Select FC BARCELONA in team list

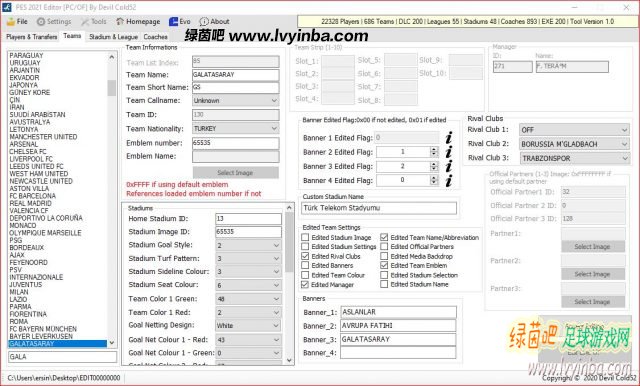pos(32,196)
